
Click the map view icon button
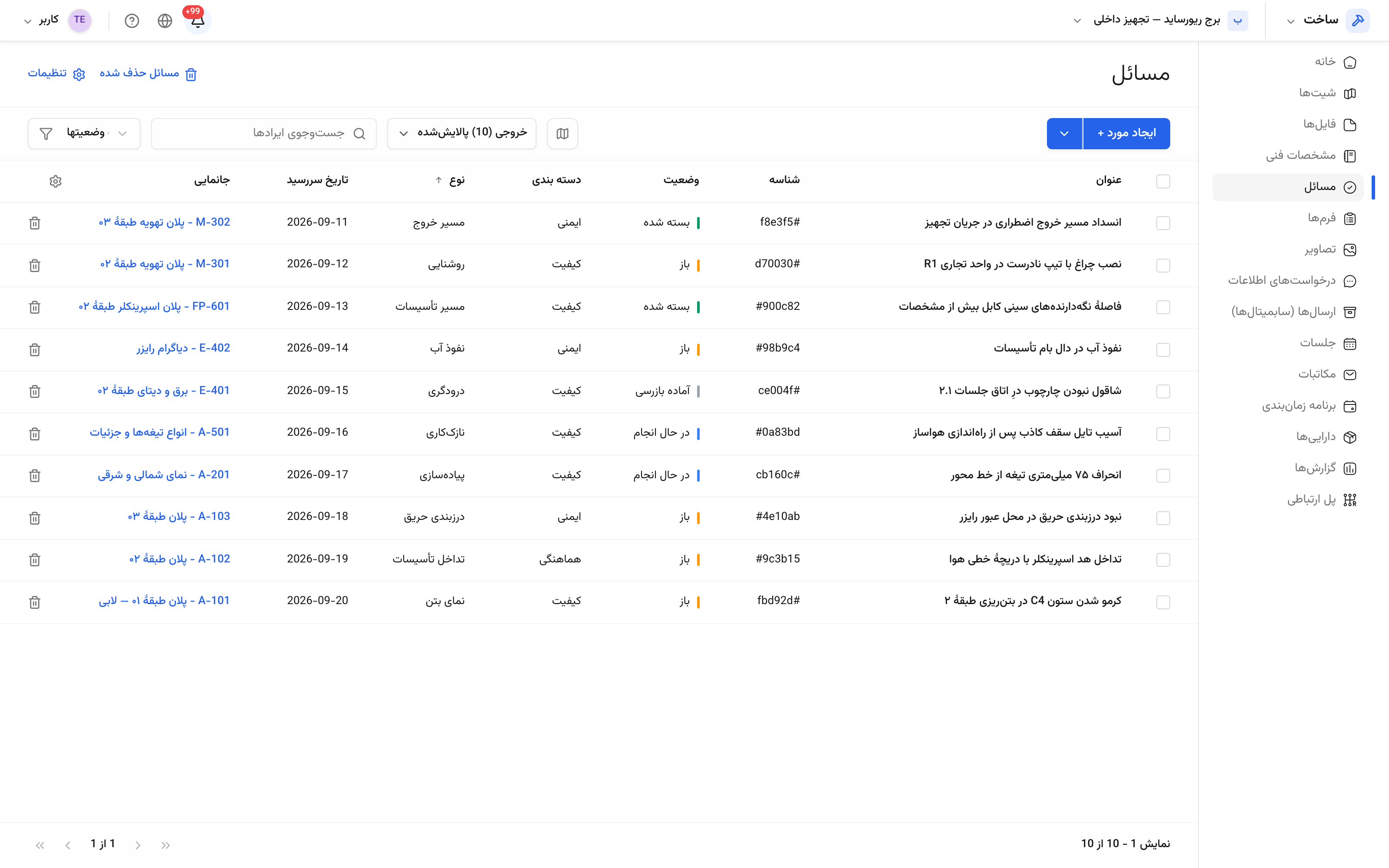point(563,133)
